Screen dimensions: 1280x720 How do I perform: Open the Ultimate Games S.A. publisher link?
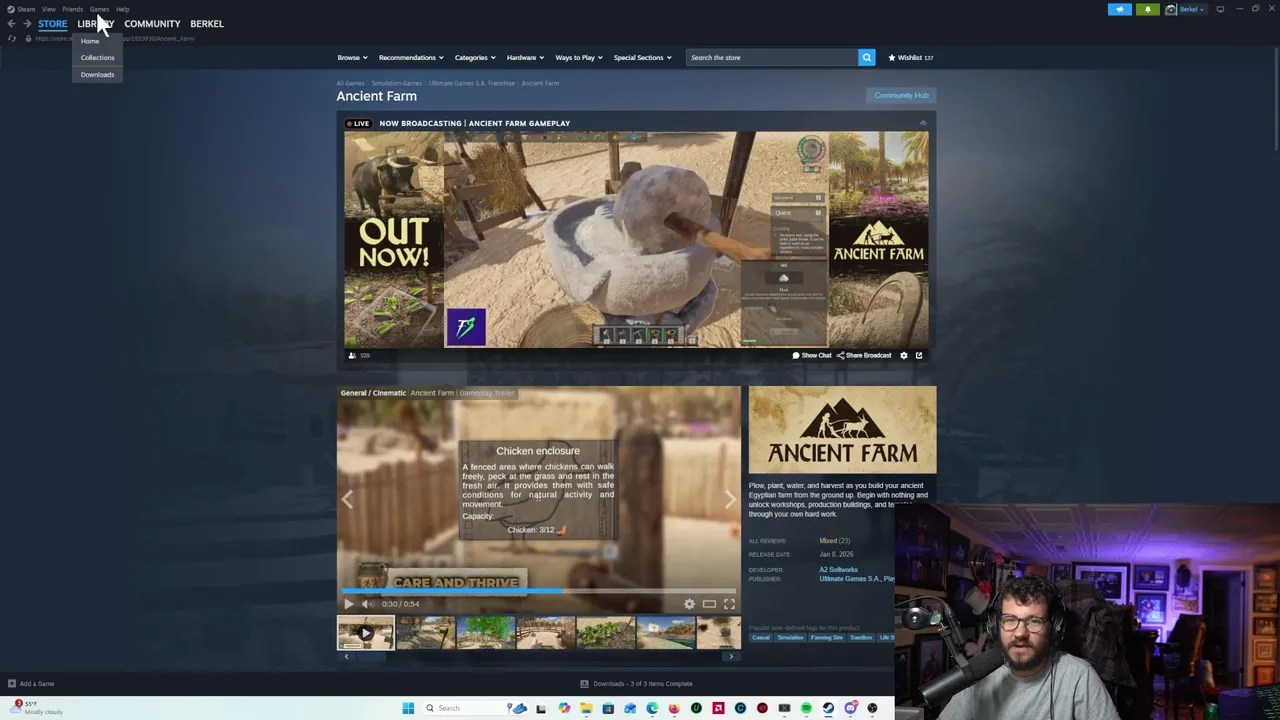[850, 578]
